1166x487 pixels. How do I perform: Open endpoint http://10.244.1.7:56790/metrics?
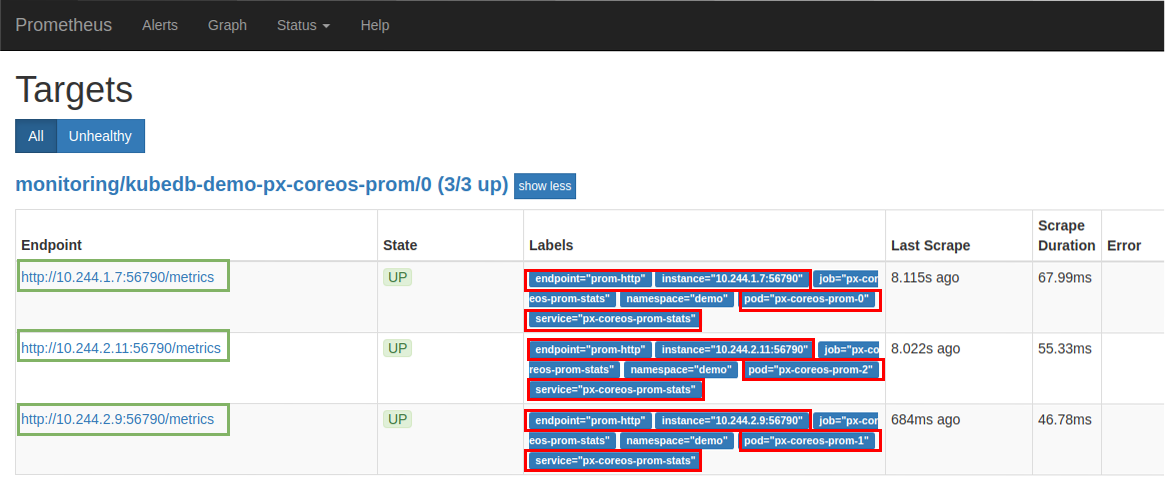(x=118, y=277)
